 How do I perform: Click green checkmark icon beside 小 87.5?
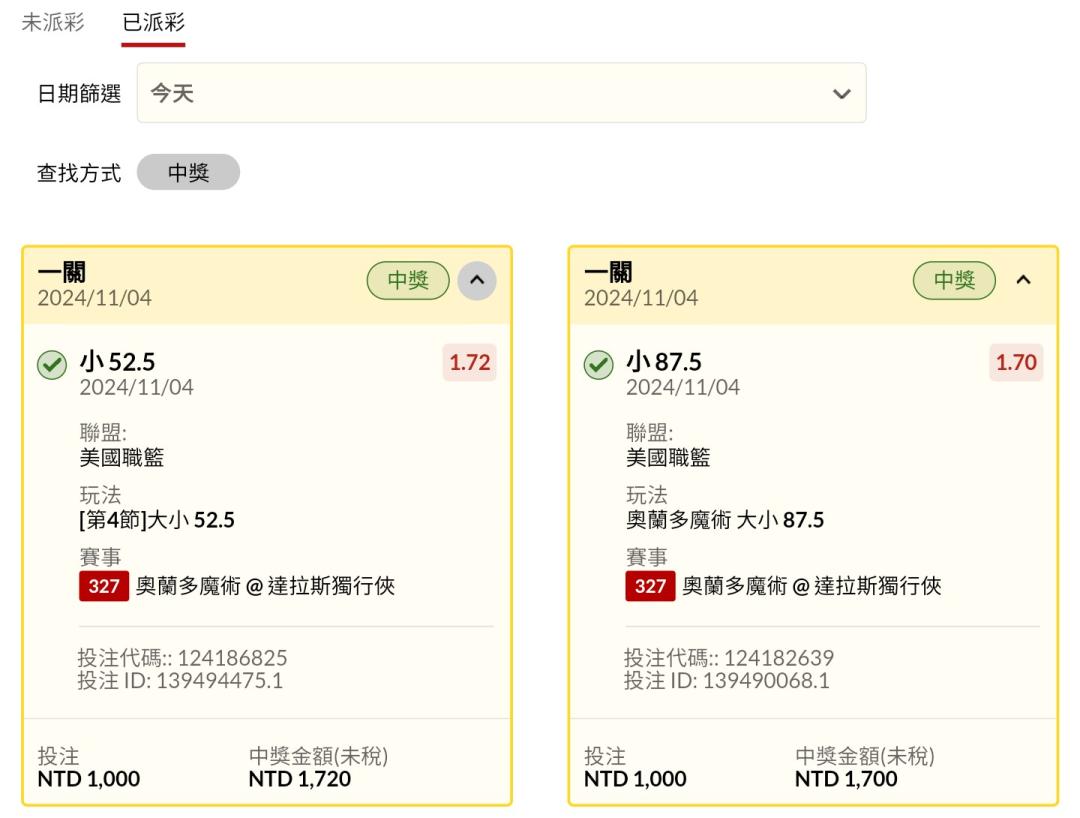pyautogui.click(x=598, y=366)
